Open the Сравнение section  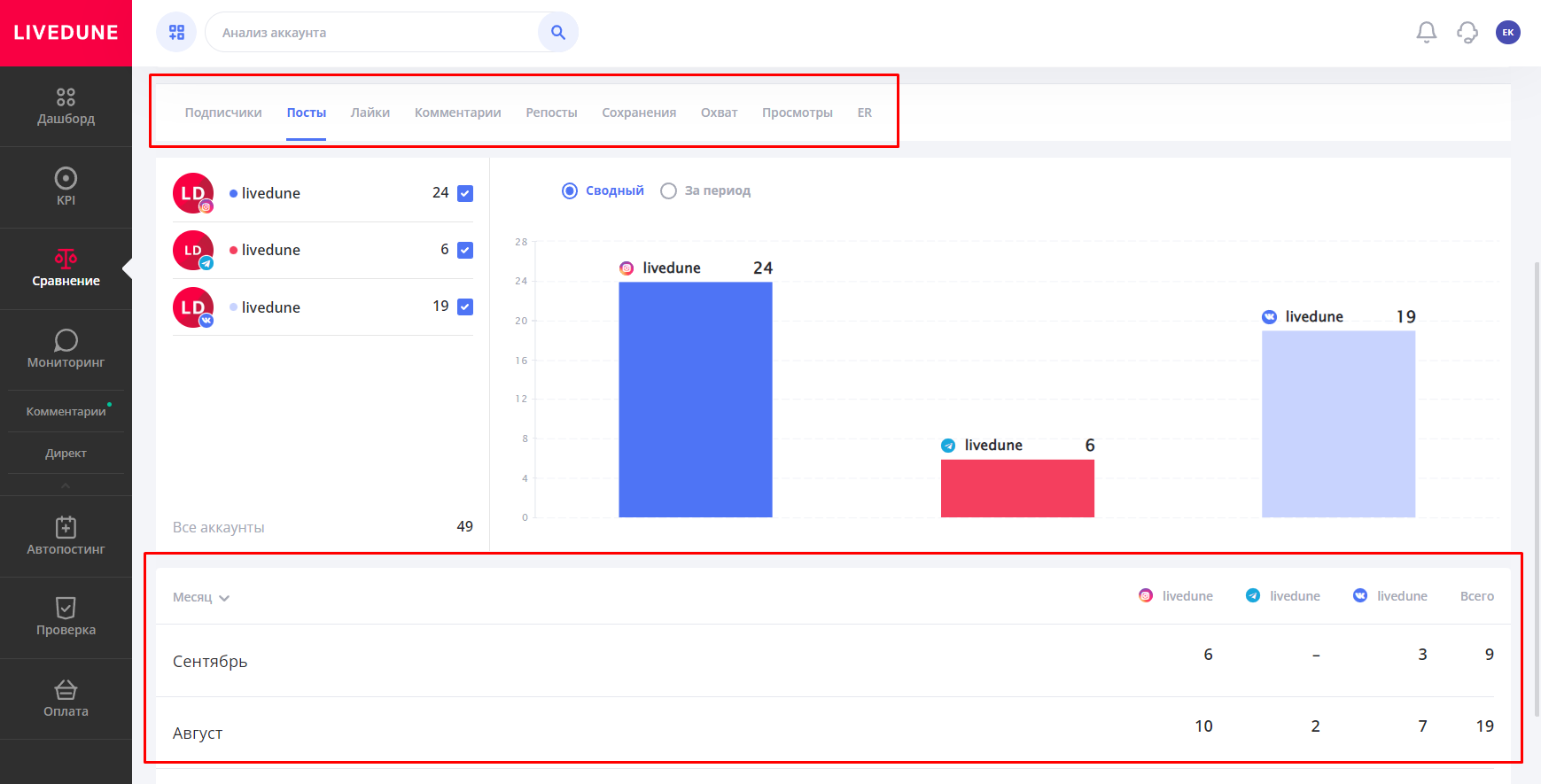pos(66,268)
